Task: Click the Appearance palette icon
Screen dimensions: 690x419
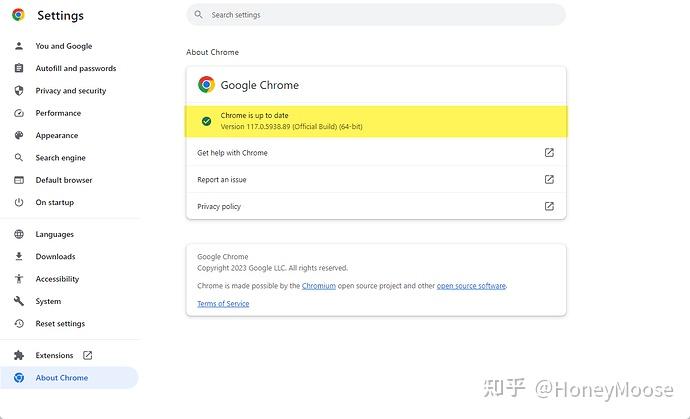Action: pyautogui.click(x=18, y=136)
